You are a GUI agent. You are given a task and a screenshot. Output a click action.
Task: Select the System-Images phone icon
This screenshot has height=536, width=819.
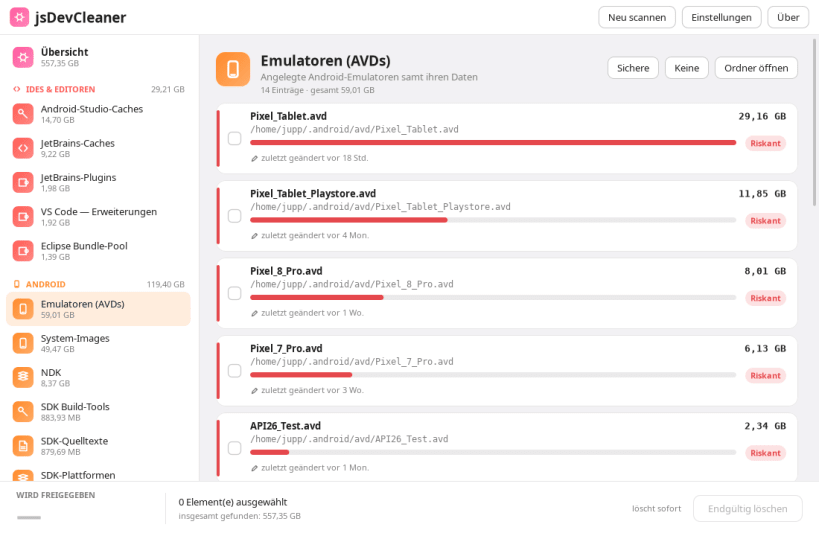pos(23,343)
